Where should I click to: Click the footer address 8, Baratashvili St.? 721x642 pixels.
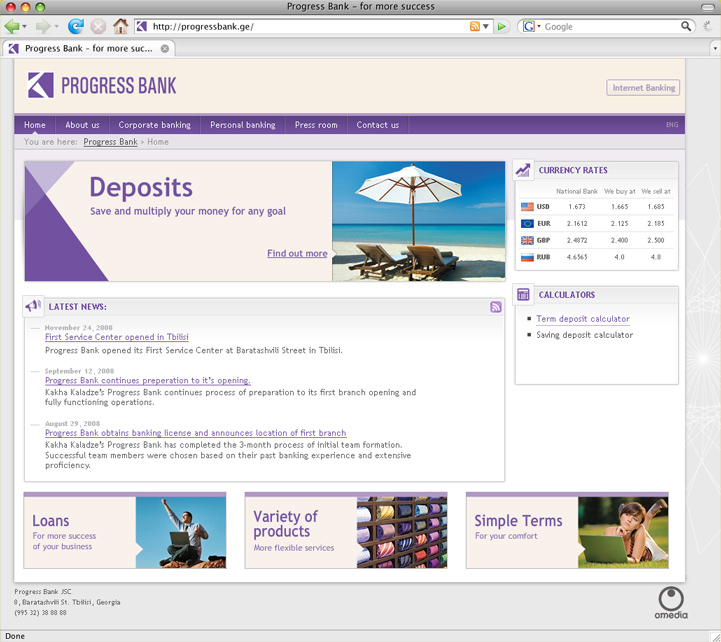(x=67, y=602)
